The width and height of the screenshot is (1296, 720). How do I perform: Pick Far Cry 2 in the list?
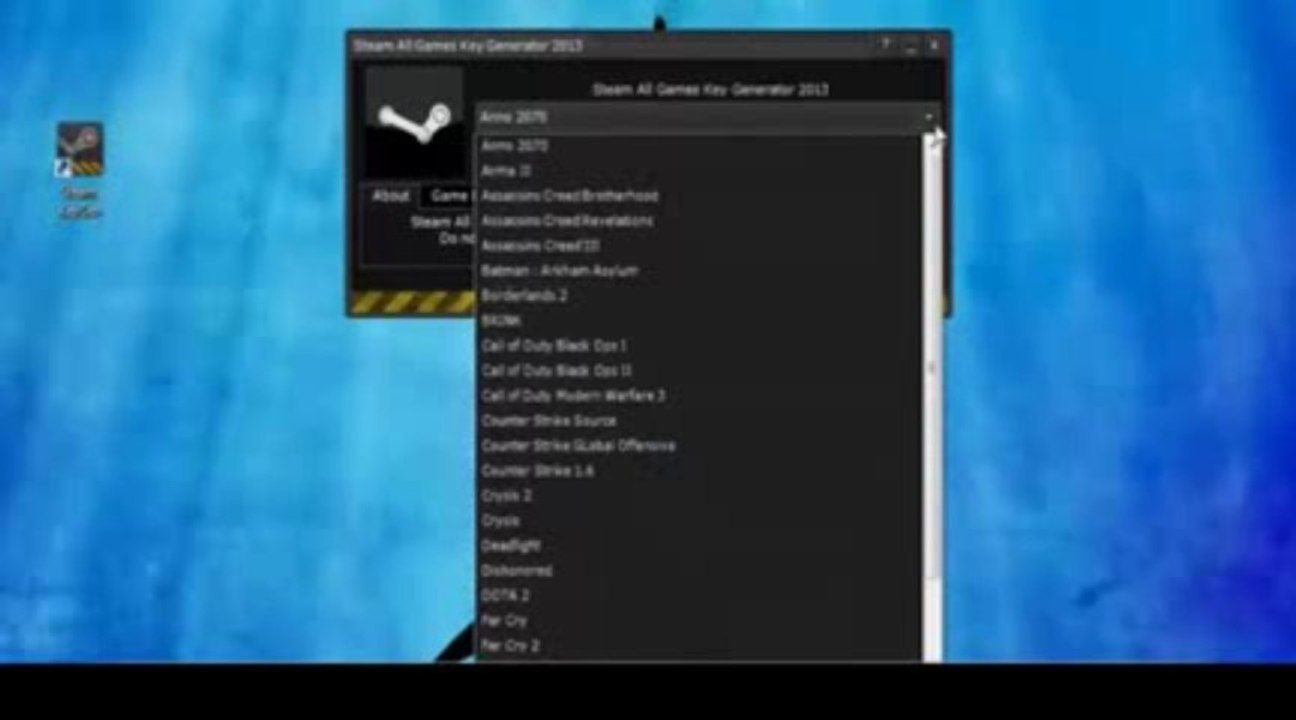click(x=698, y=646)
